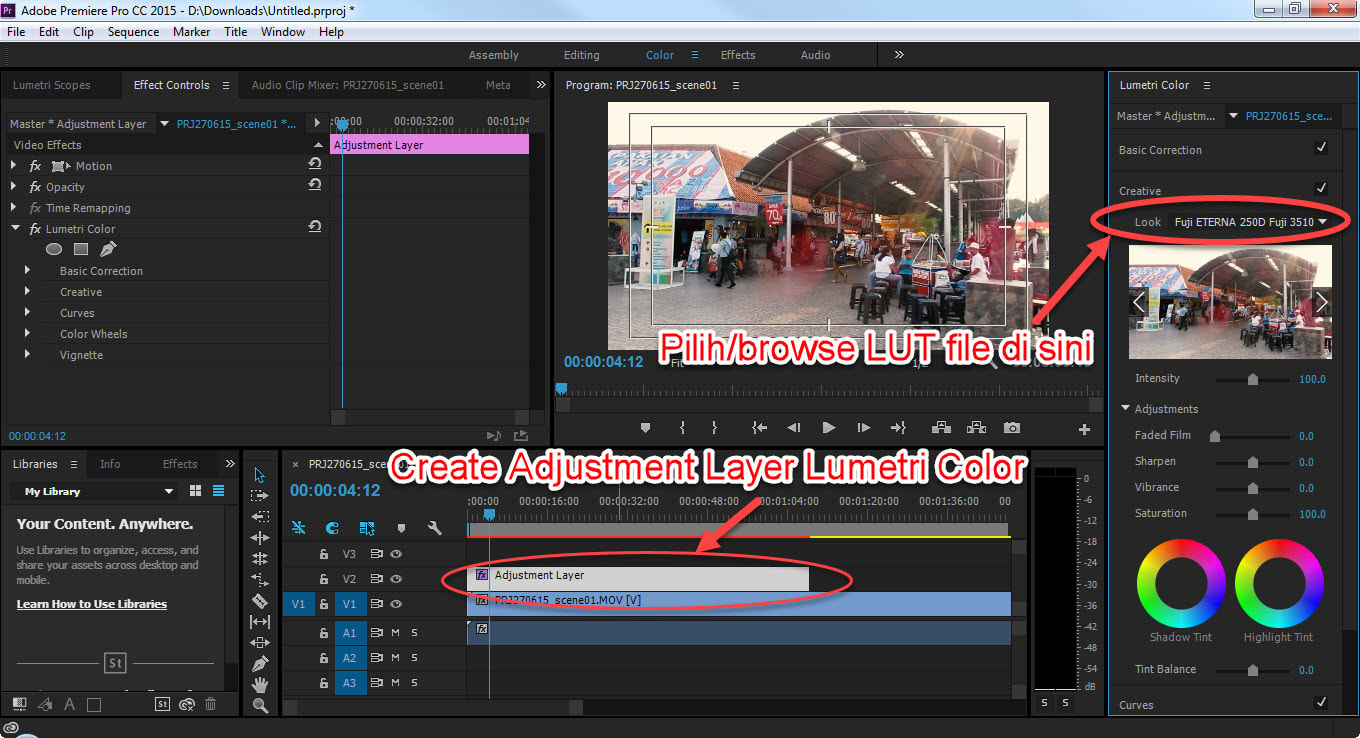1360x738 pixels.
Task: Mute audio track A1
Action: pos(395,632)
